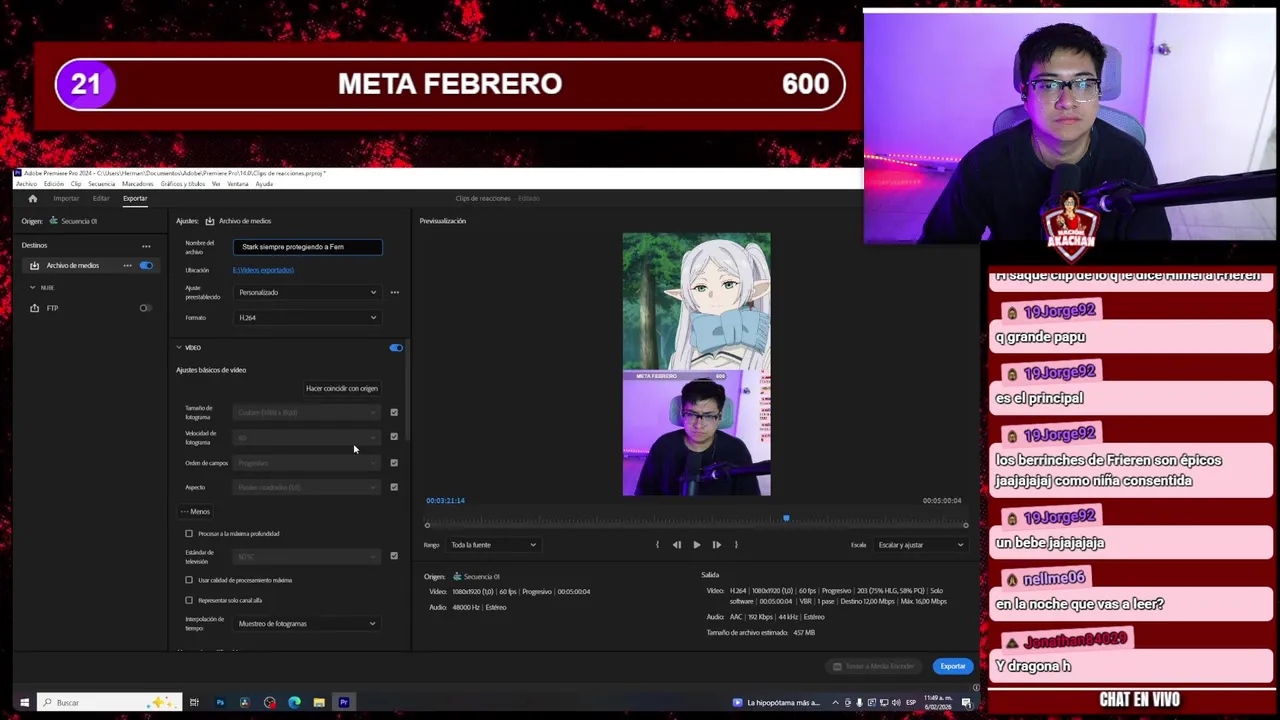Open Windows Start menu

(x=24, y=702)
